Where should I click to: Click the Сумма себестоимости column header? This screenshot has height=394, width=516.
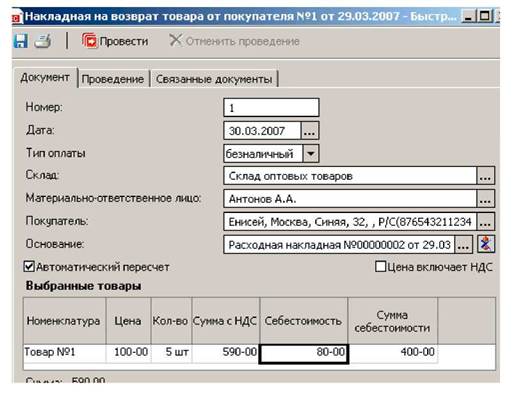[x=393, y=321]
